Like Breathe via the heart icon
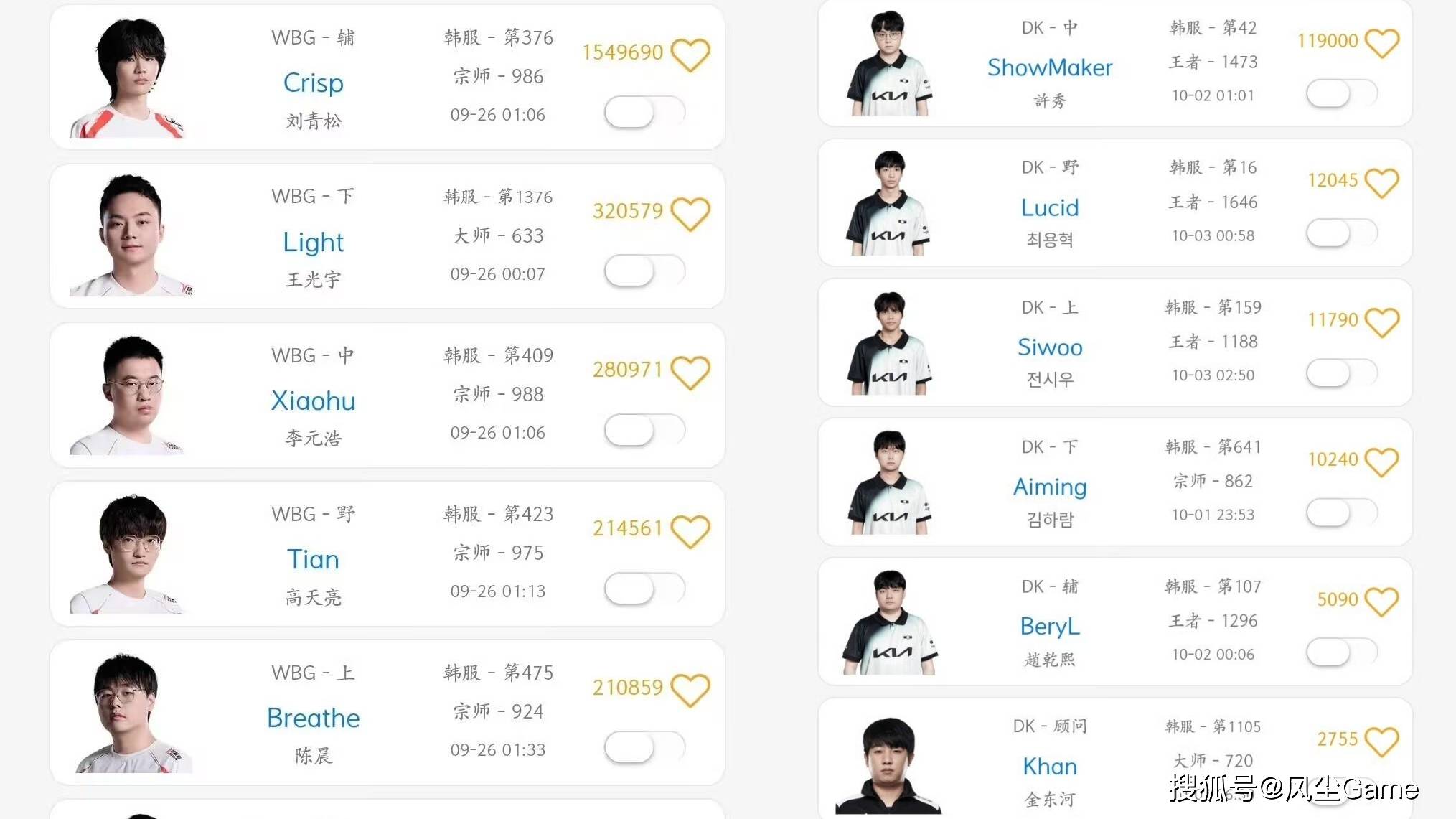The width and height of the screenshot is (1456, 819). click(690, 690)
